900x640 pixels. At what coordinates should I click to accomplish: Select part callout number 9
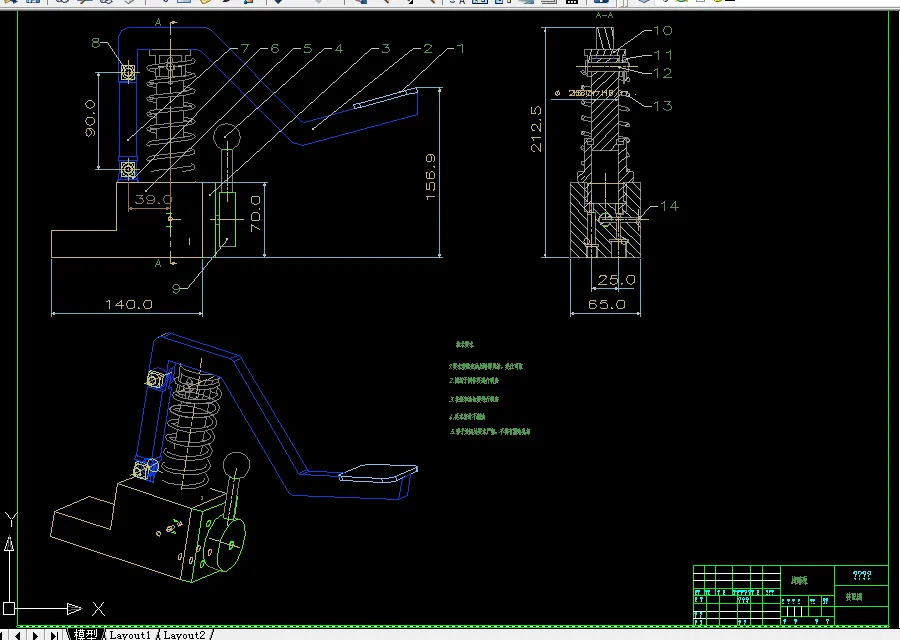177,288
